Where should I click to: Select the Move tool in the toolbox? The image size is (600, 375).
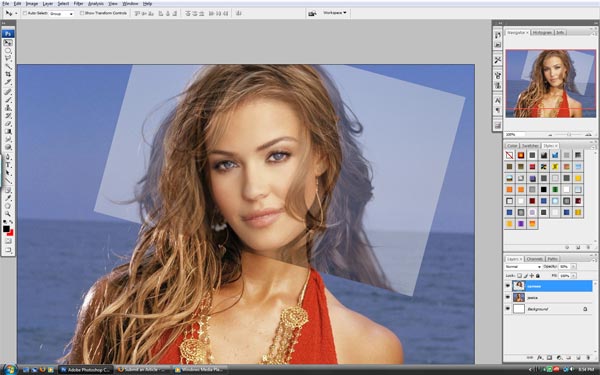[x=8, y=43]
